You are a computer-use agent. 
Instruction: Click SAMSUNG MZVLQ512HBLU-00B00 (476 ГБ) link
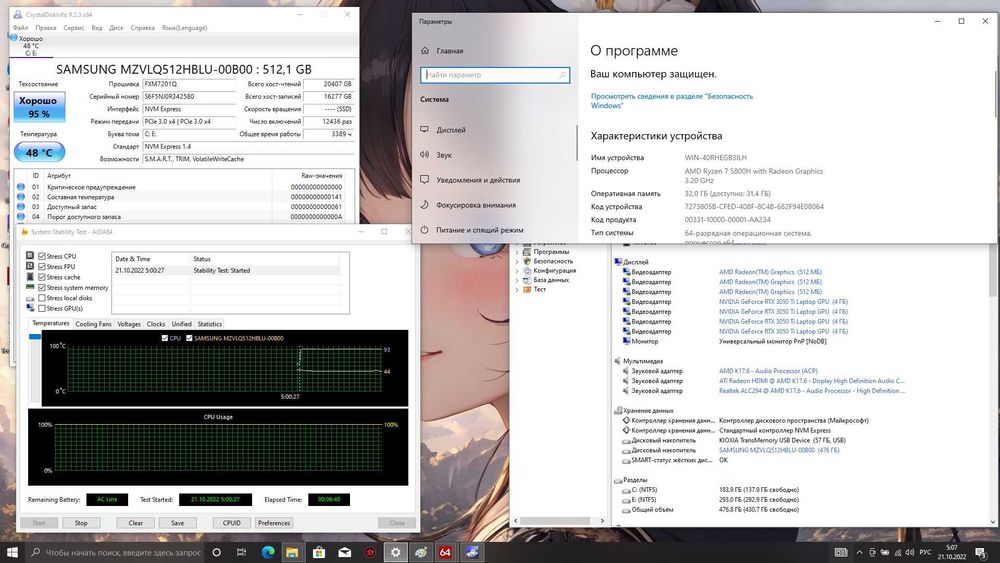(779, 450)
